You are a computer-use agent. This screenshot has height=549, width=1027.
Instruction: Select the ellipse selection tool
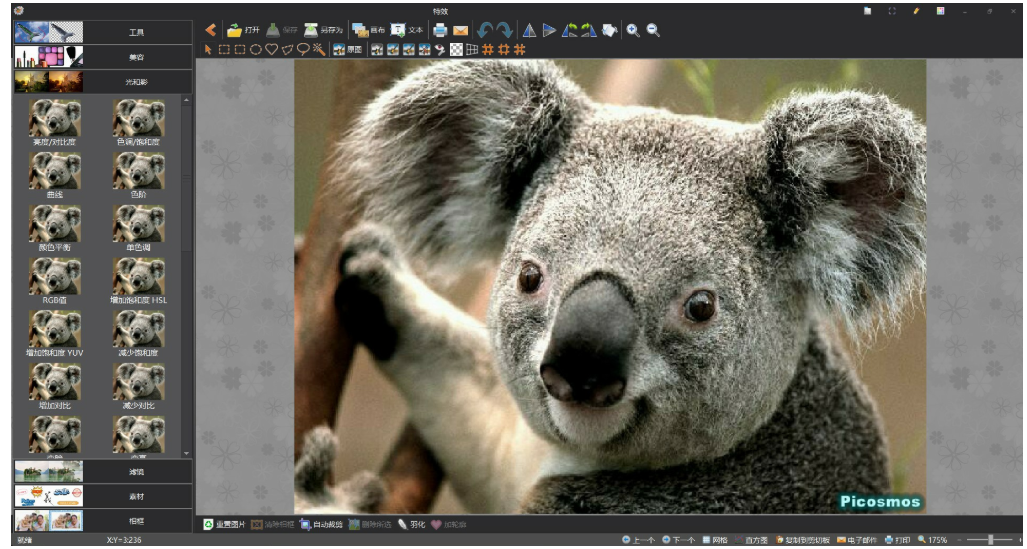click(x=256, y=48)
